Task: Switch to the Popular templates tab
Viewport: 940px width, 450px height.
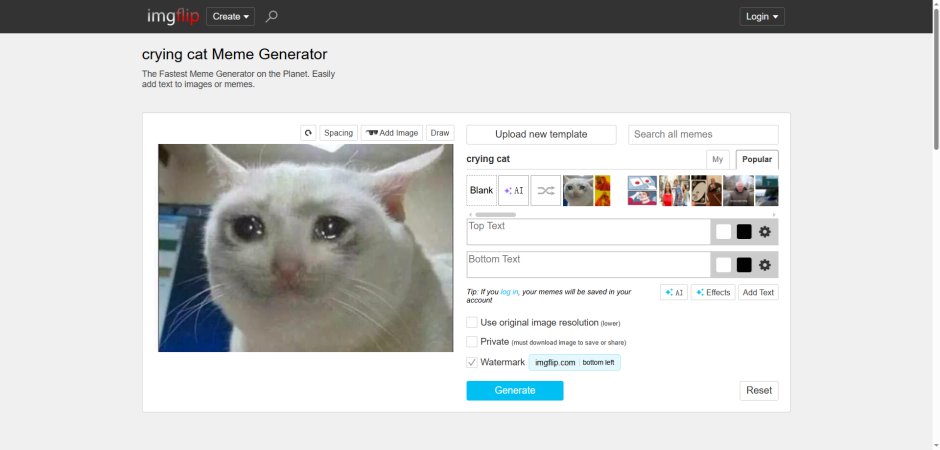Action: 757,160
